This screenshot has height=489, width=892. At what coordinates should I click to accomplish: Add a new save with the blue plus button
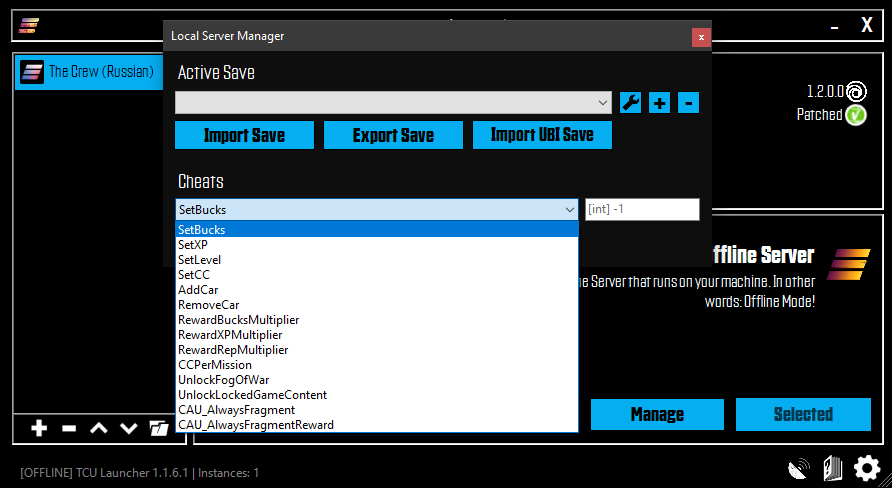point(659,102)
